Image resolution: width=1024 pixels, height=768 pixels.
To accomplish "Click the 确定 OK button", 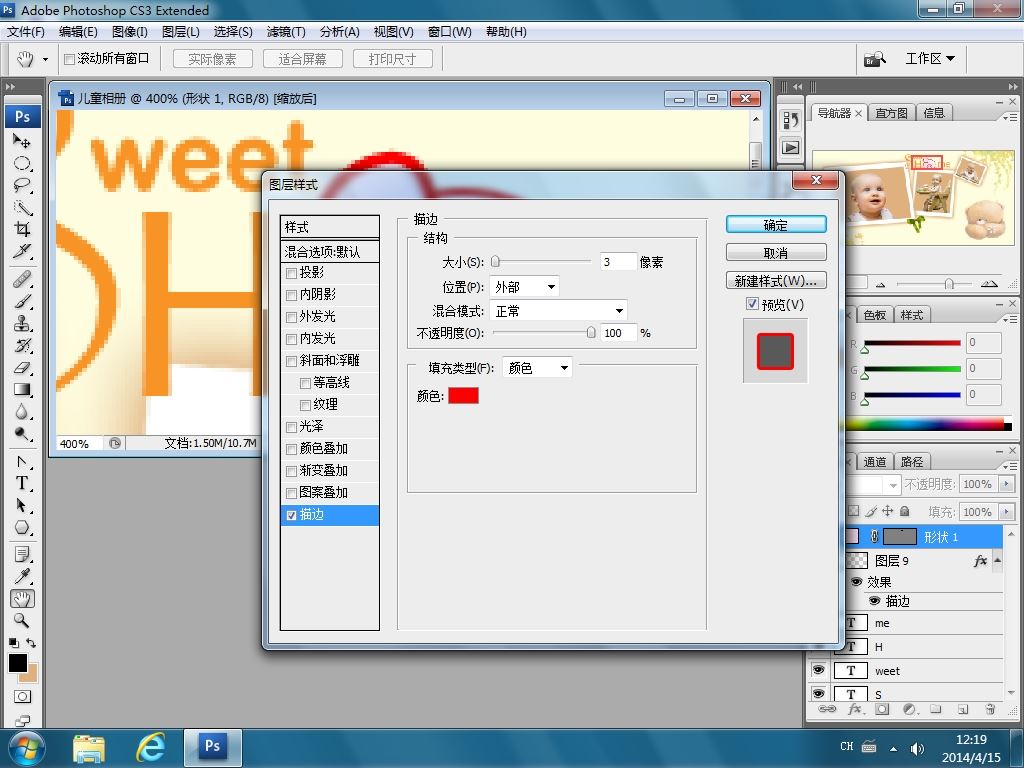I will 776,225.
